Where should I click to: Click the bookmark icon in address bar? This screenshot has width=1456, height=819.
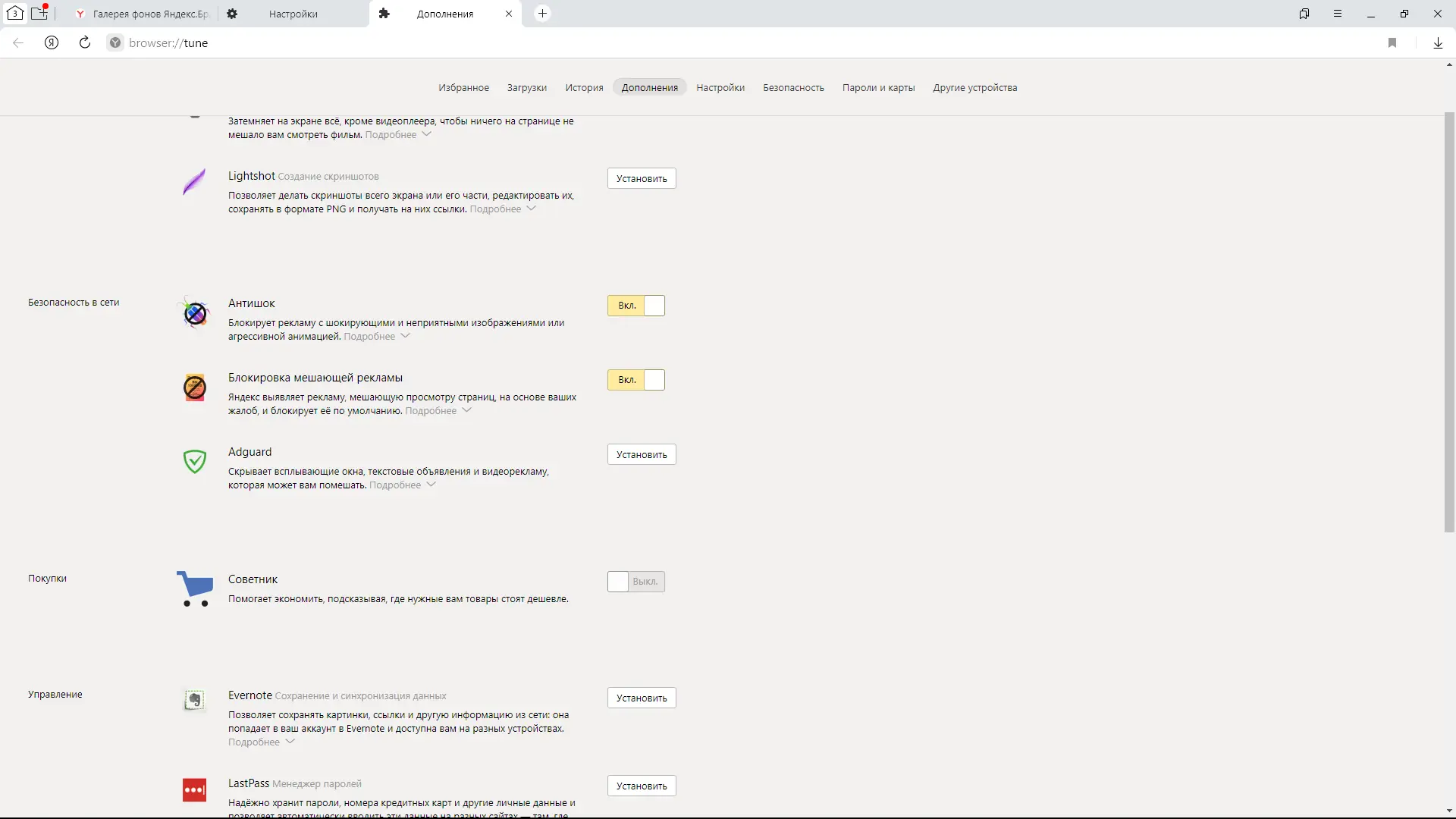pyautogui.click(x=1392, y=42)
